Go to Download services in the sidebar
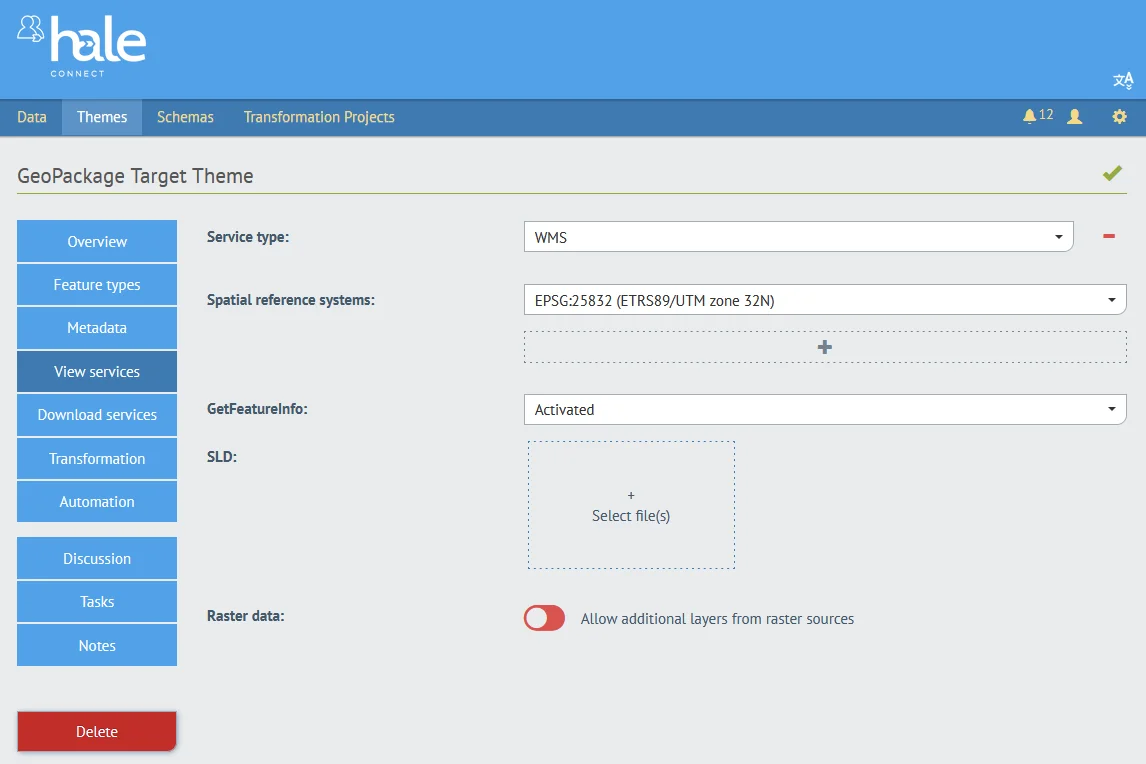This screenshot has width=1146, height=764. [x=96, y=414]
